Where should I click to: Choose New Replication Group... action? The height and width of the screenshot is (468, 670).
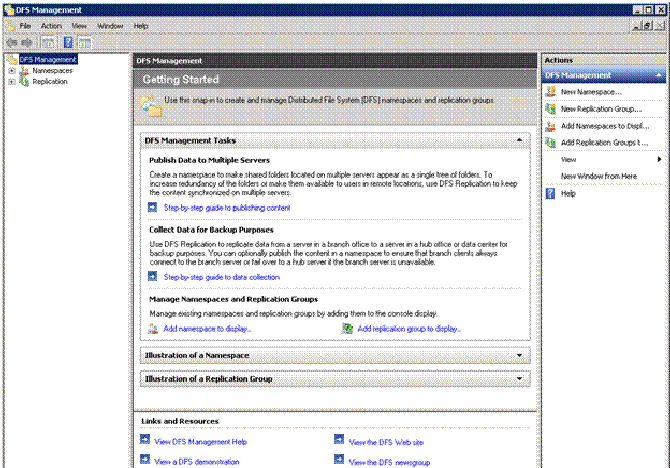pyautogui.click(x=601, y=109)
